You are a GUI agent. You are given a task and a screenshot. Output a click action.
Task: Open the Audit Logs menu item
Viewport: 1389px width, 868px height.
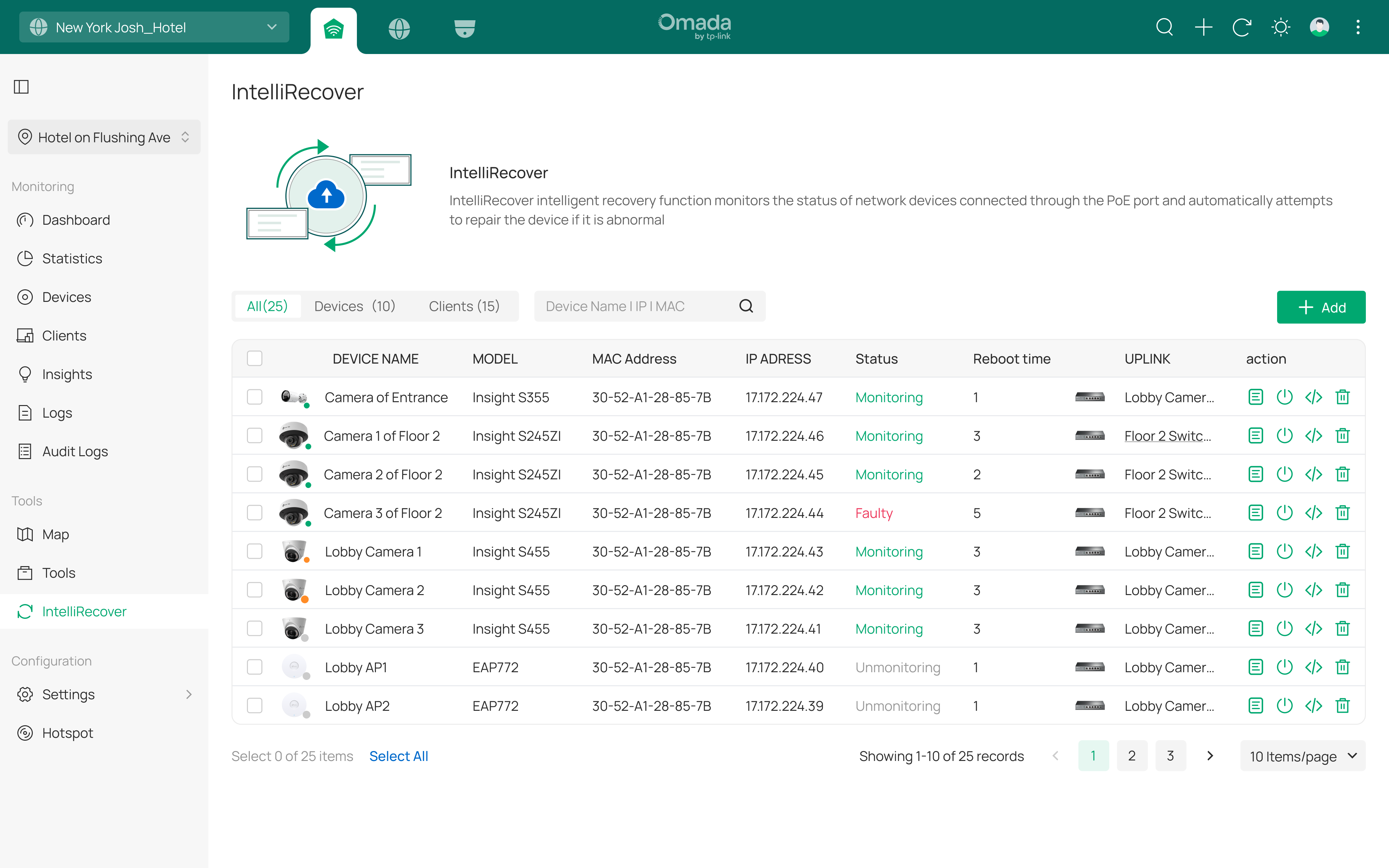75,451
